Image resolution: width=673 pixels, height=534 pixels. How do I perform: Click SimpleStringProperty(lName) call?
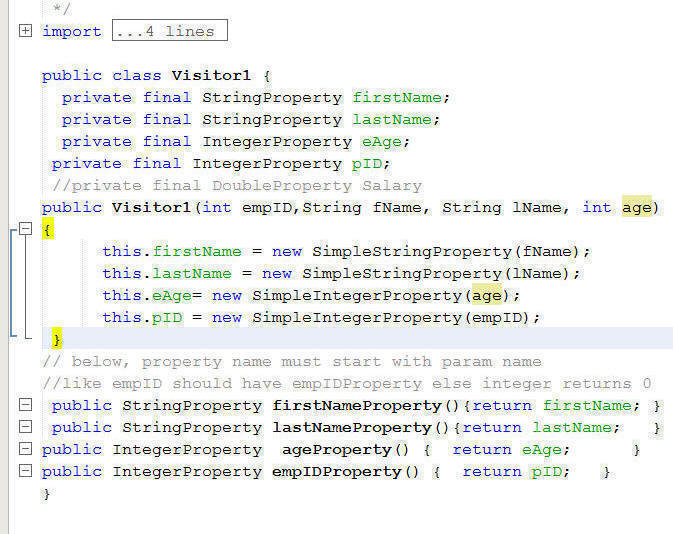click(x=436, y=273)
